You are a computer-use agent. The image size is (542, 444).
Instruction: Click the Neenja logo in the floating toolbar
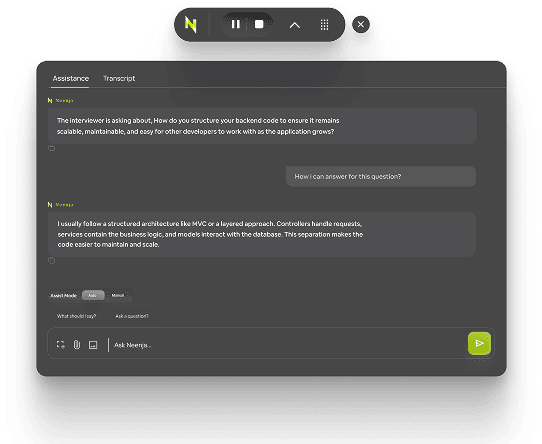coord(190,25)
